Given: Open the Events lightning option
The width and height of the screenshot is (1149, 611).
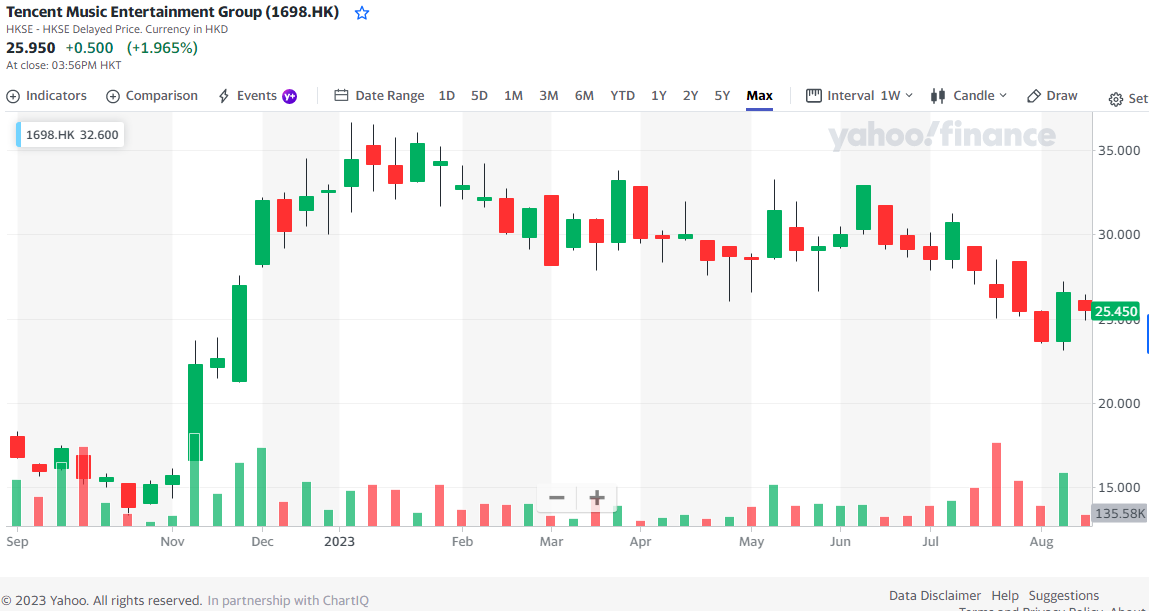Looking at the screenshot, I should (248, 96).
